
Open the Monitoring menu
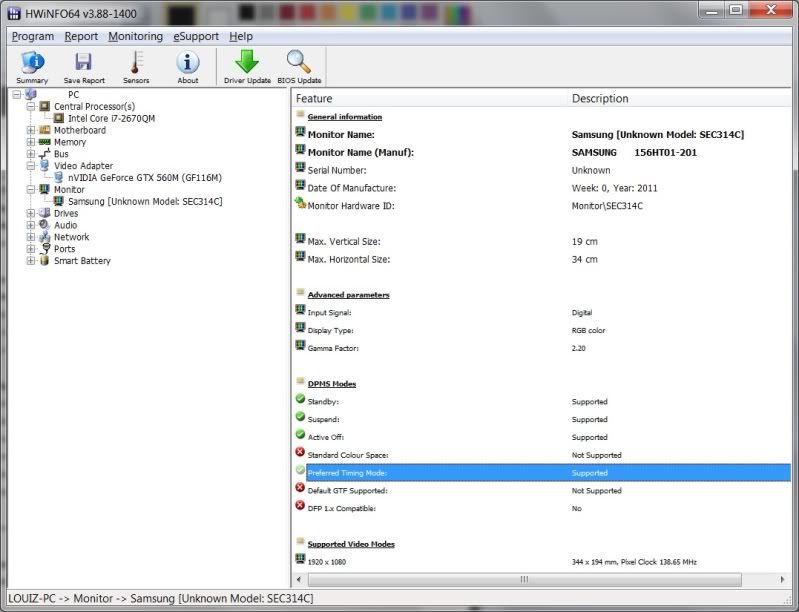click(x=135, y=36)
